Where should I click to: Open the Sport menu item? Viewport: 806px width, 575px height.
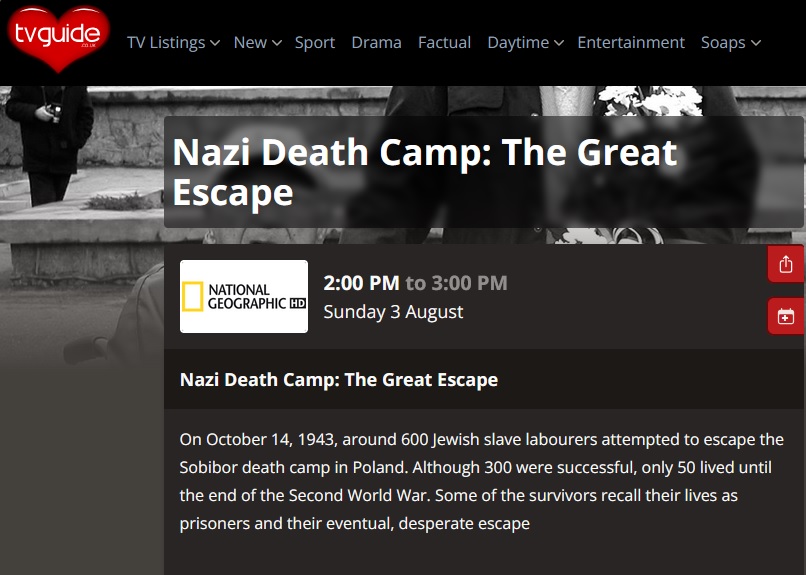point(315,43)
